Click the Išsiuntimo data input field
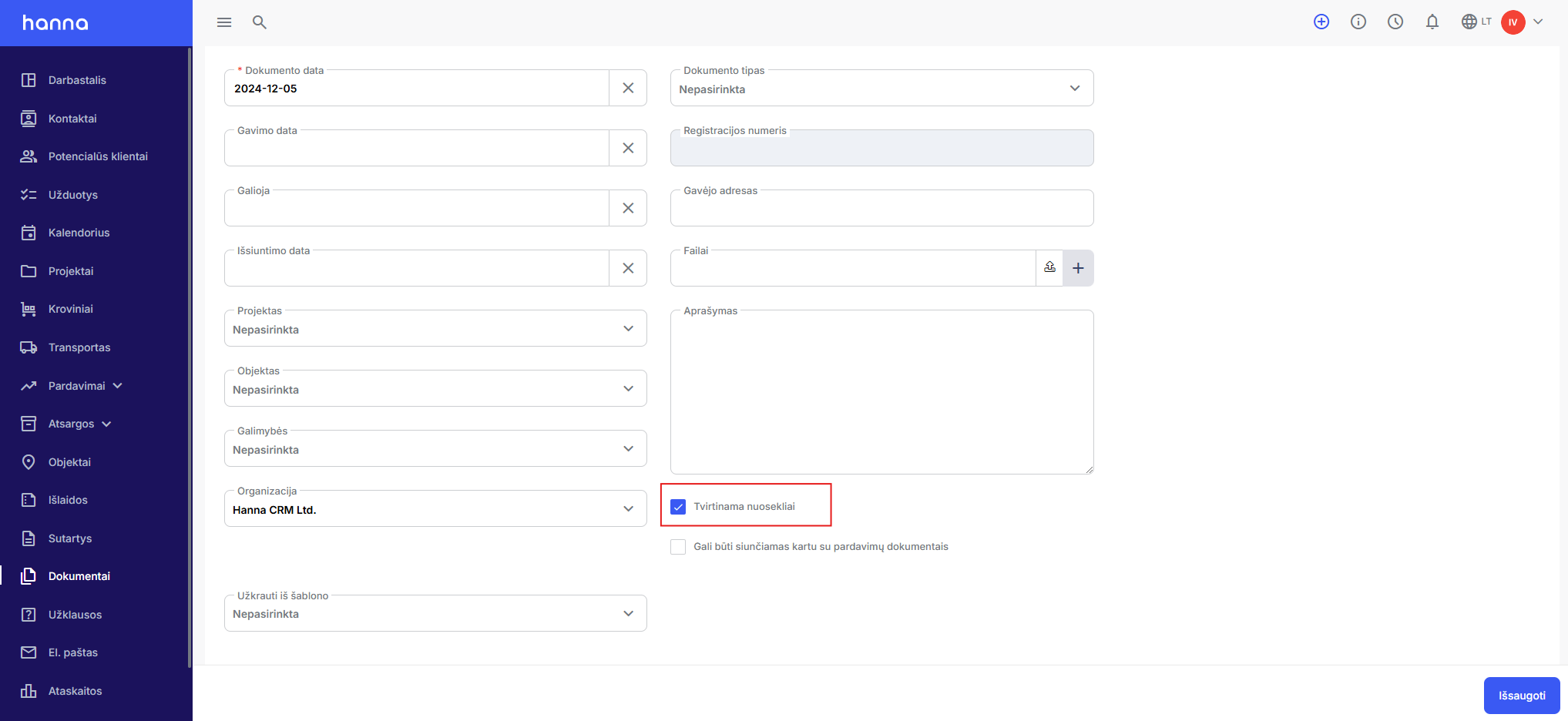1568x721 pixels. pyautogui.click(x=417, y=268)
